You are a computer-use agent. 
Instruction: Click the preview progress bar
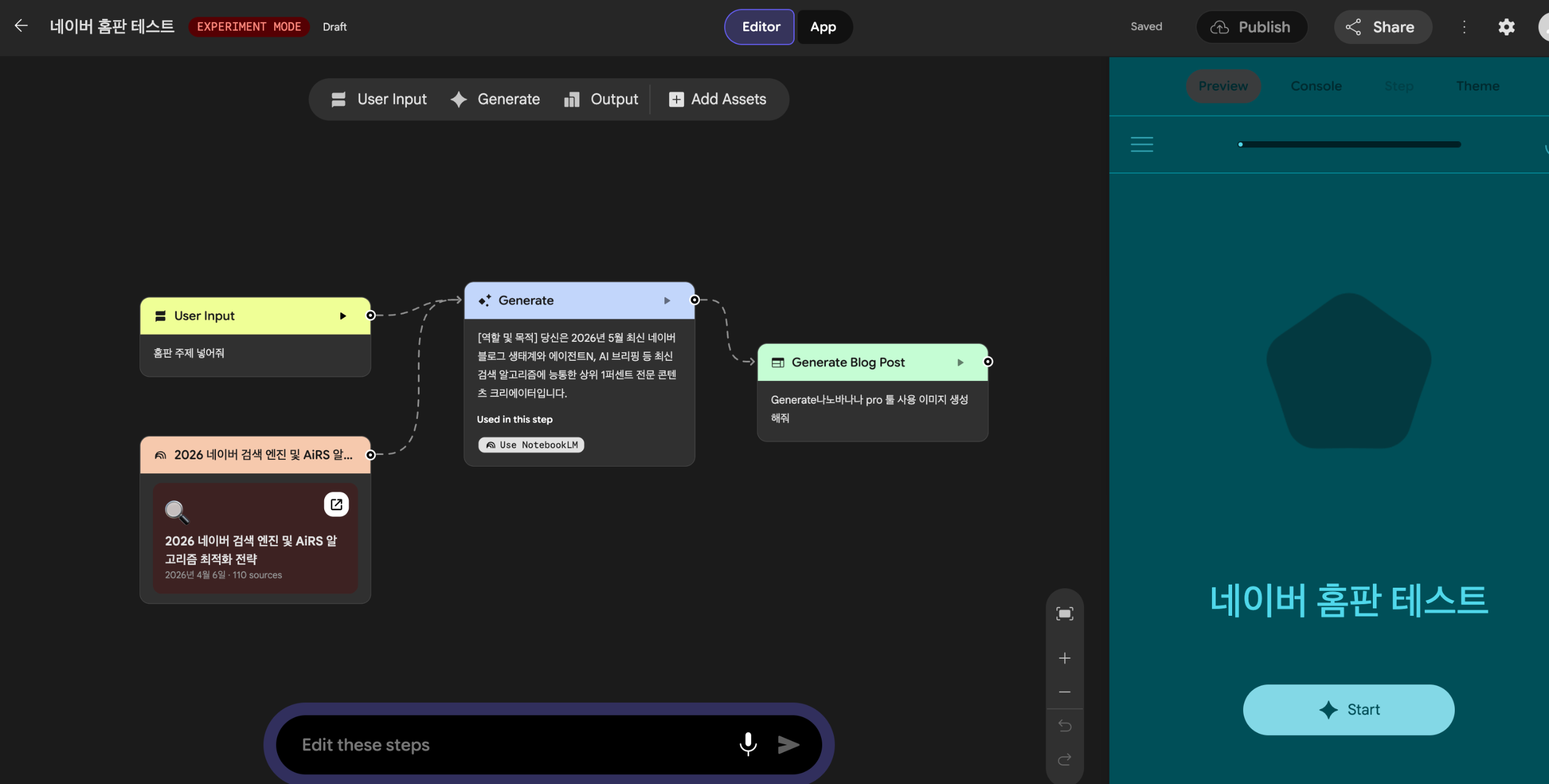[x=1350, y=144]
